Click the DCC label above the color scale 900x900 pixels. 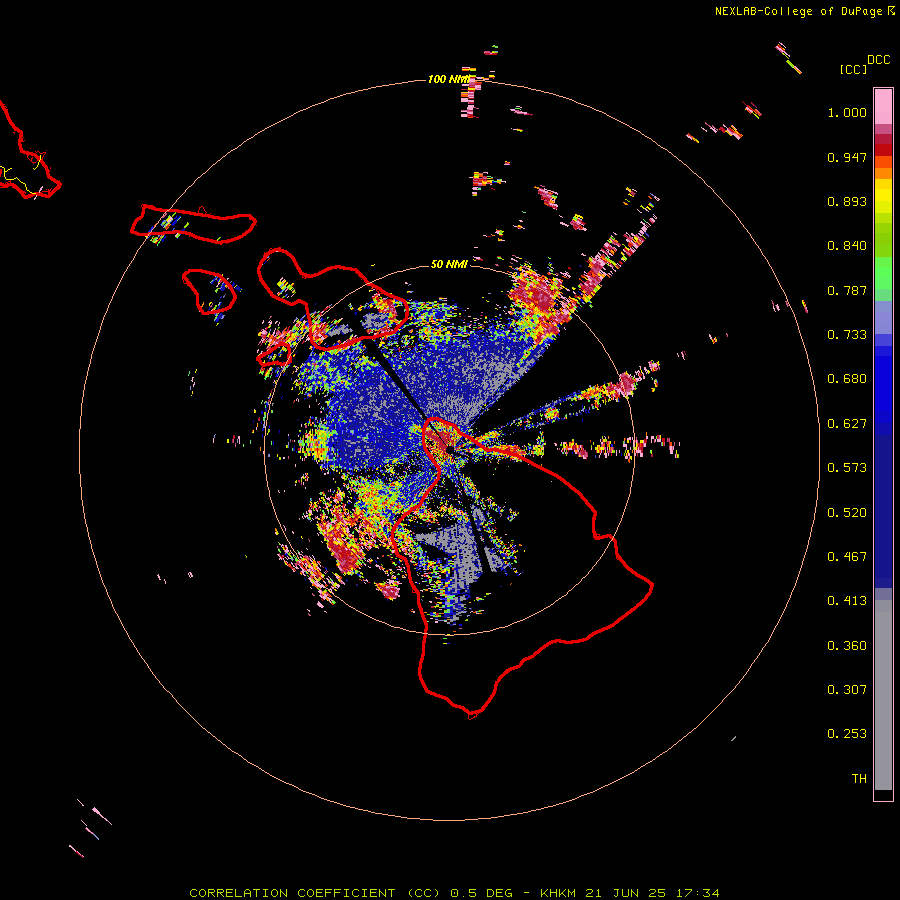pyautogui.click(x=878, y=60)
